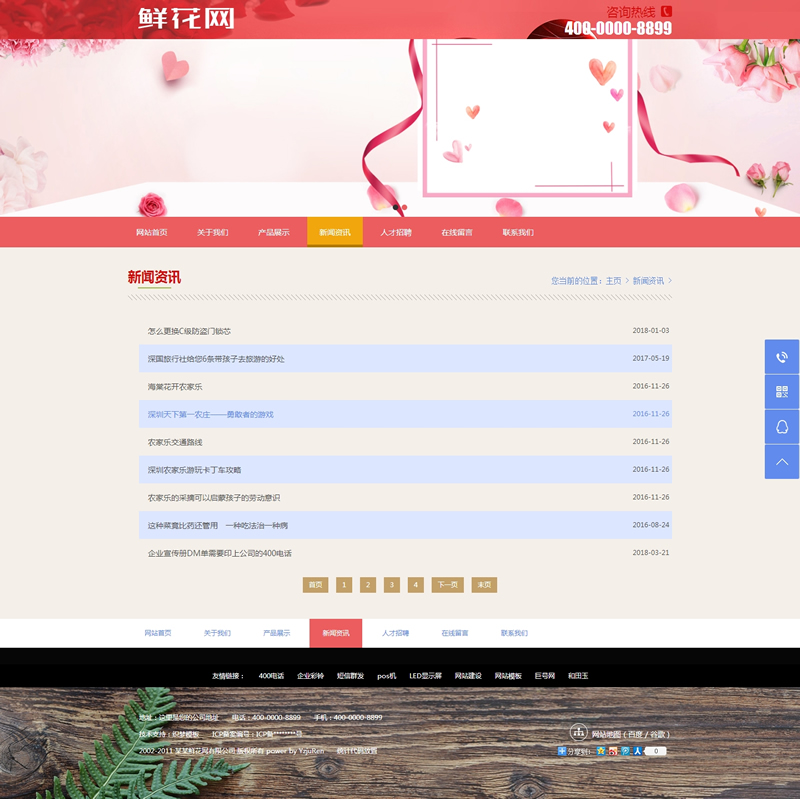
Task: Click 主页 in the breadcrumb trail
Action: click(613, 281)
